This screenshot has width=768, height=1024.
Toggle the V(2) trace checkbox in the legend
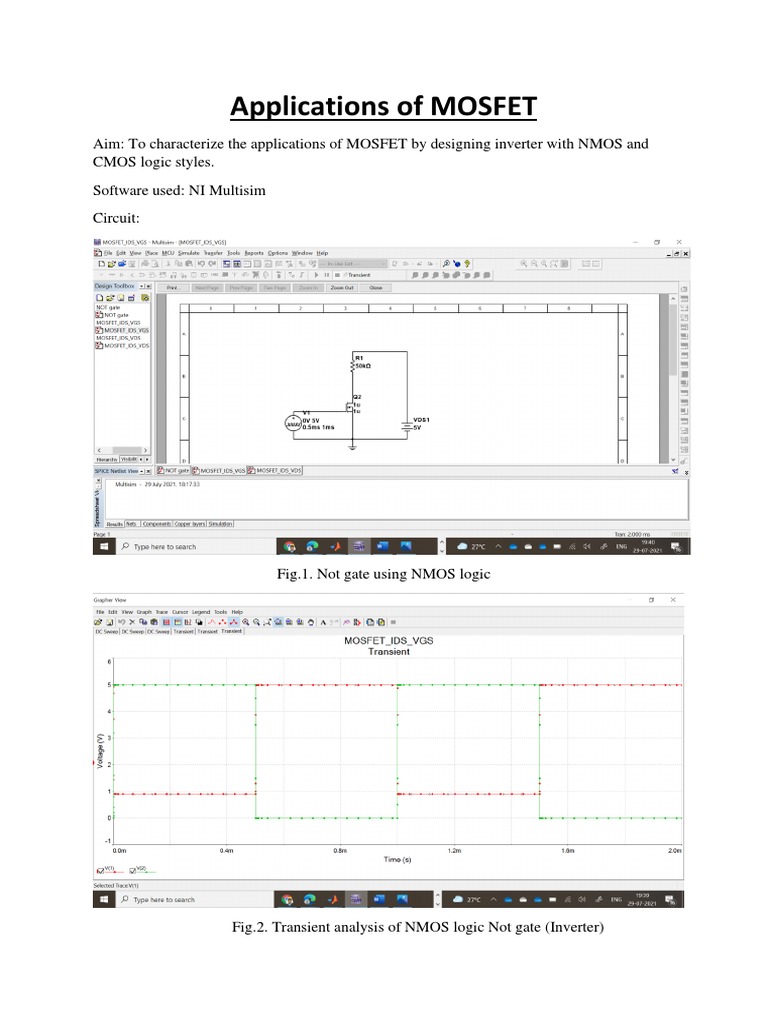tap(133, 871)
